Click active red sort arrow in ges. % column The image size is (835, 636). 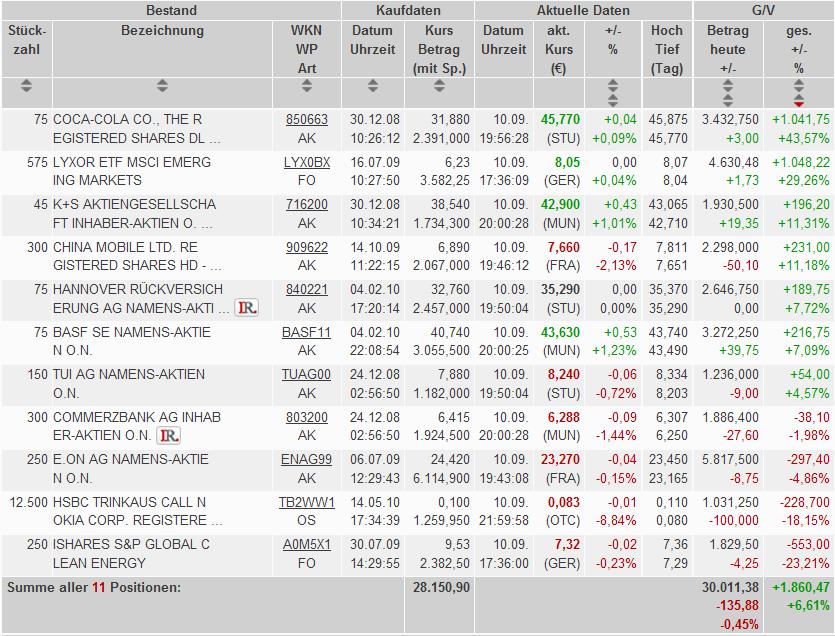point(798,103)
